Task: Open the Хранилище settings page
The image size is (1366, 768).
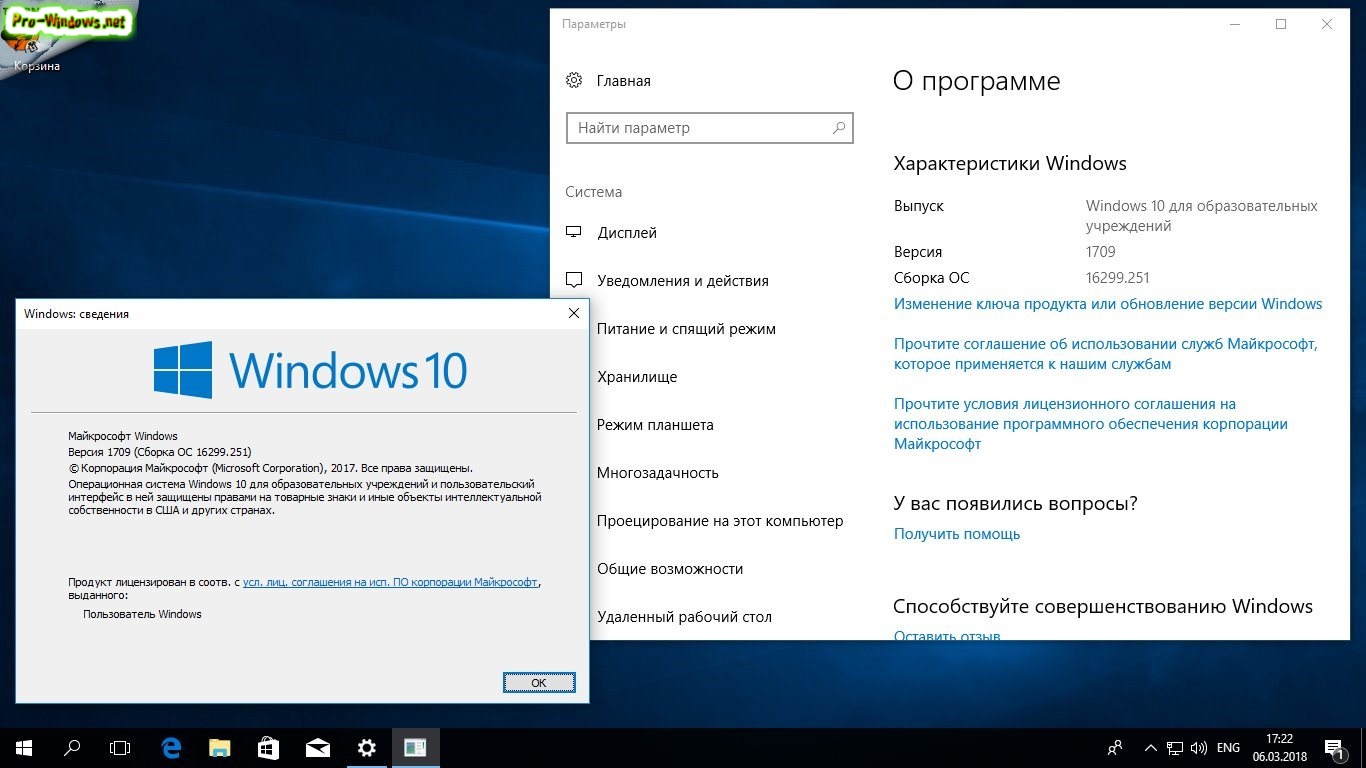Action: 637,377
